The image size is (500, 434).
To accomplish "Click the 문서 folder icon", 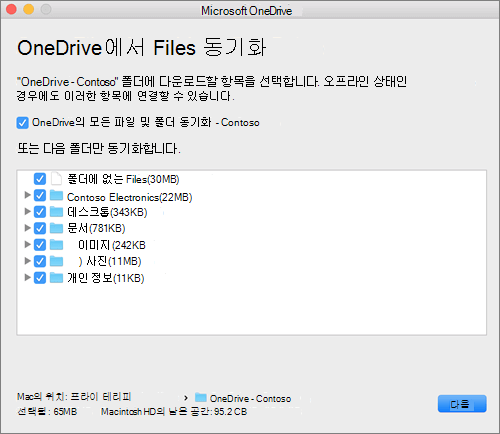I will (56, 228).
